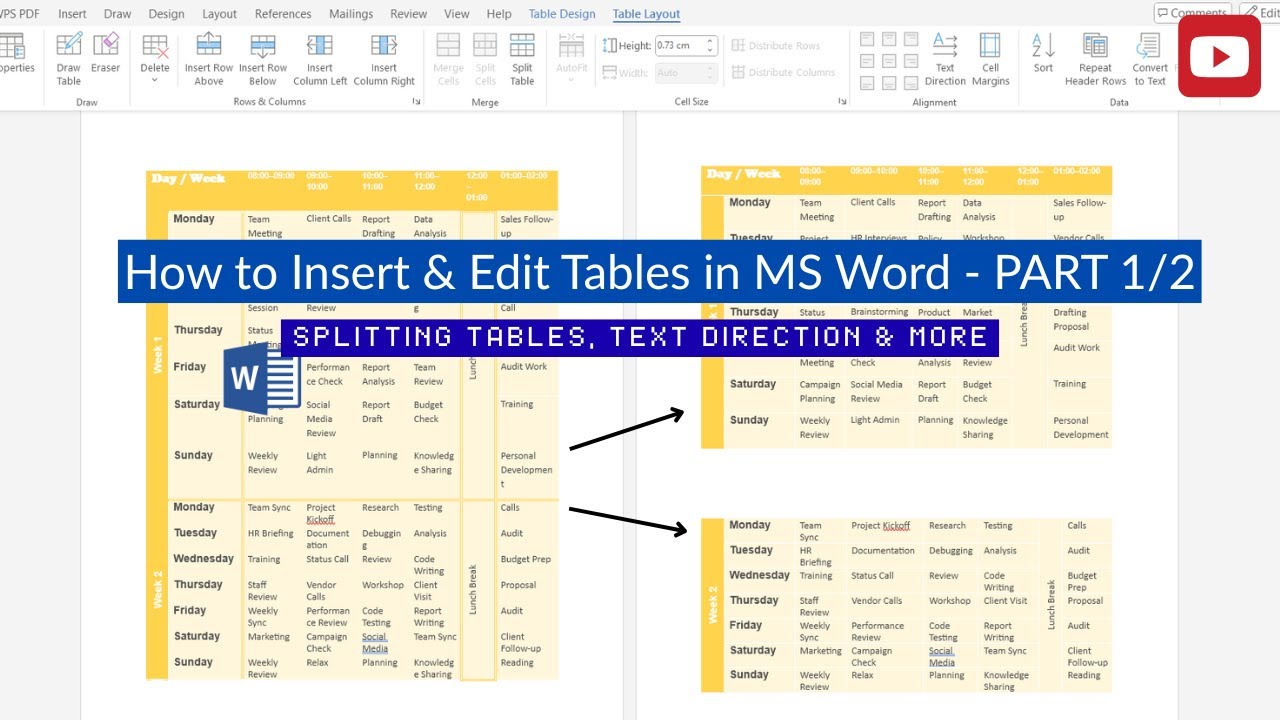Click the Width spinner arrows

coord(710,72)
